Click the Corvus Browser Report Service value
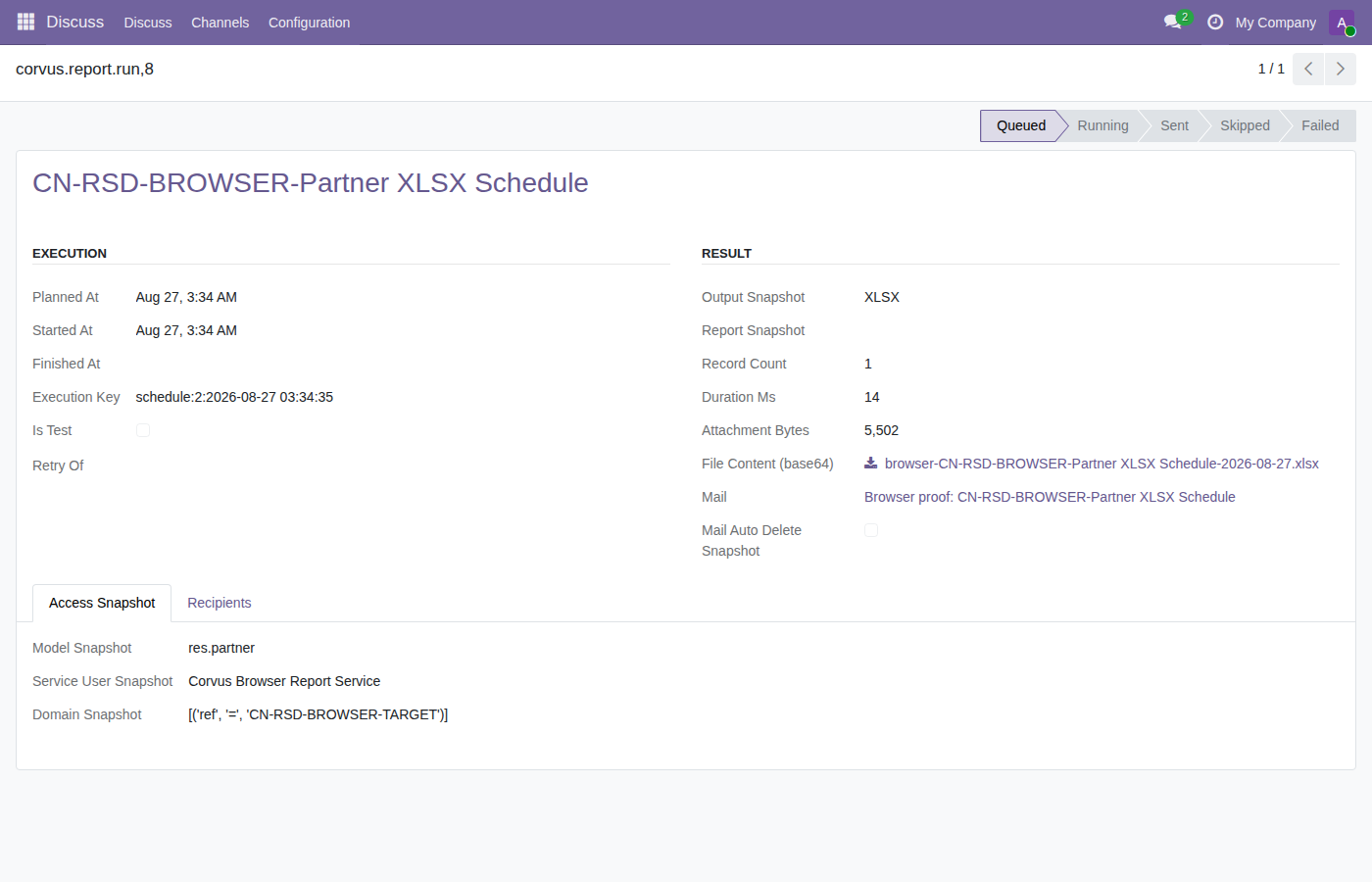The width and height of the screenshot is (1372, 882). 284,681
